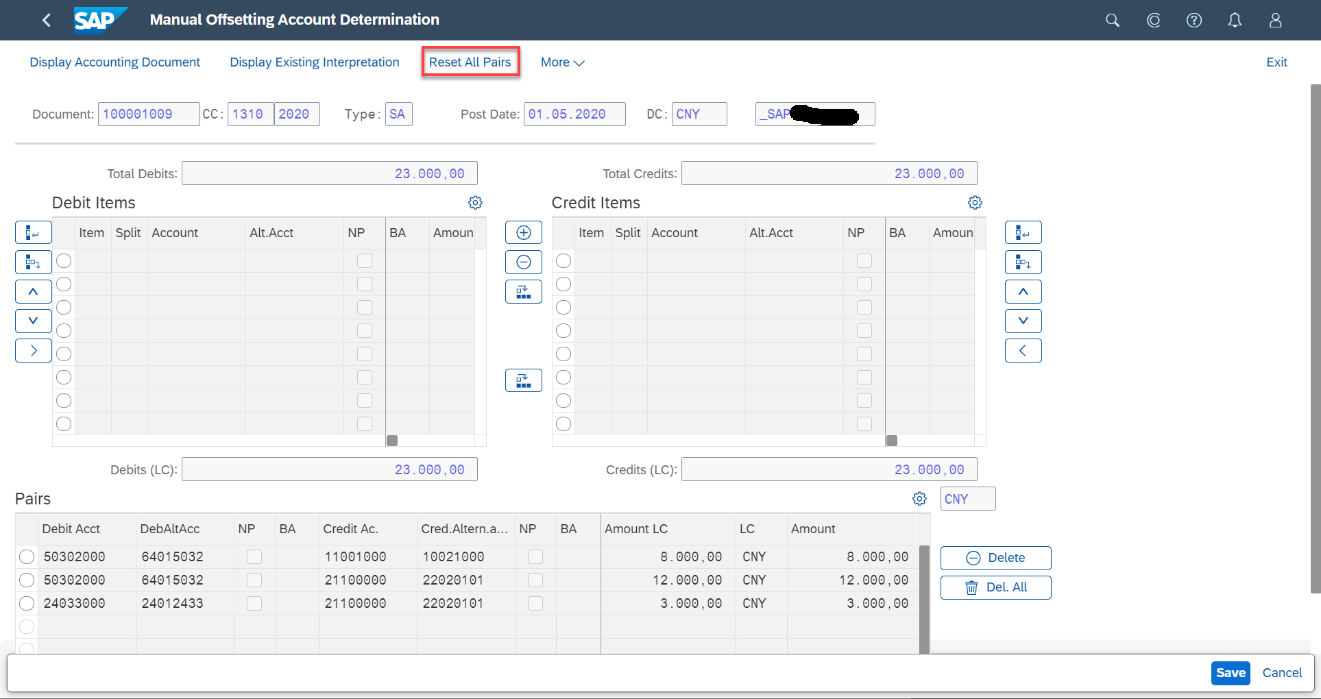Screen dimensions: 1321x699
Task: Move down with the arrow beside Debit Items
Action: 33,321
